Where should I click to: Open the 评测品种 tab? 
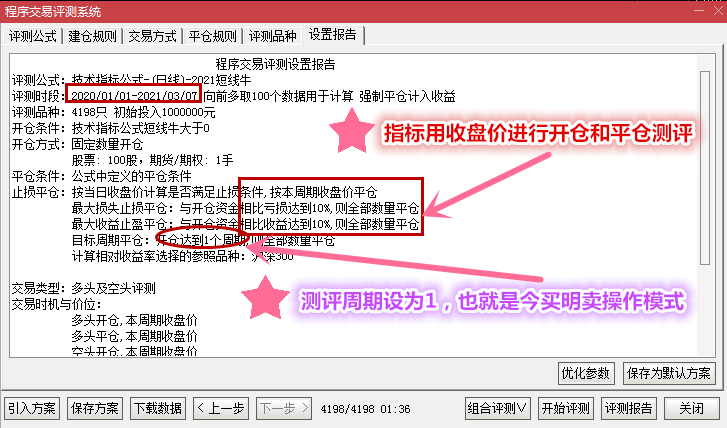pos(272,36)
